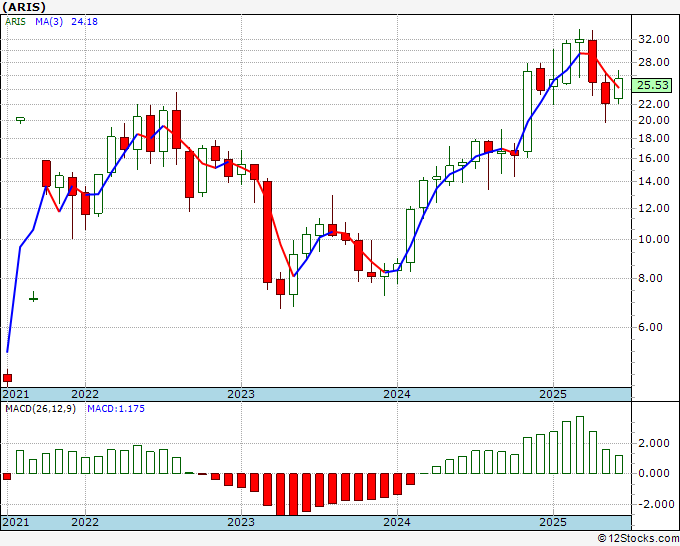Click the 32.00 price axis label
Image resolution: width=680 pixels, height=546 pixels.
(x=654, y=39)
